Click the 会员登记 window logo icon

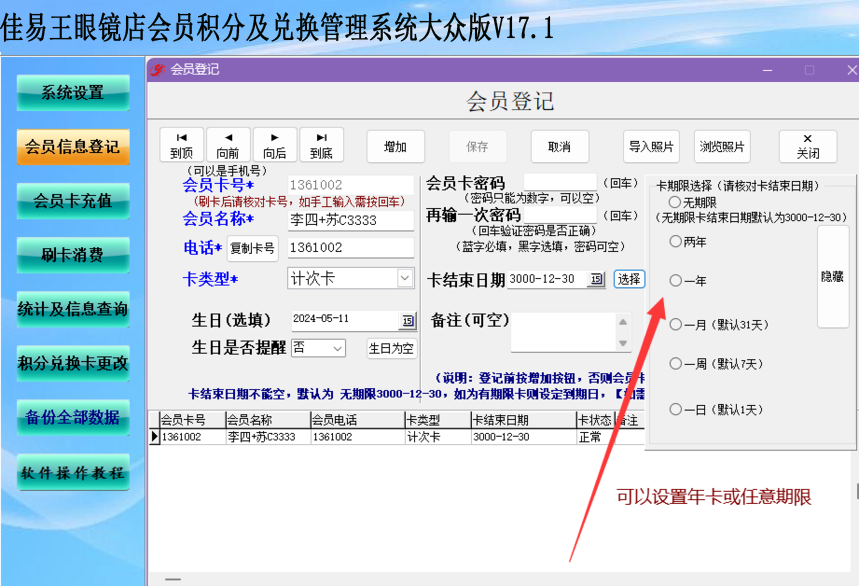click(158, 70)
